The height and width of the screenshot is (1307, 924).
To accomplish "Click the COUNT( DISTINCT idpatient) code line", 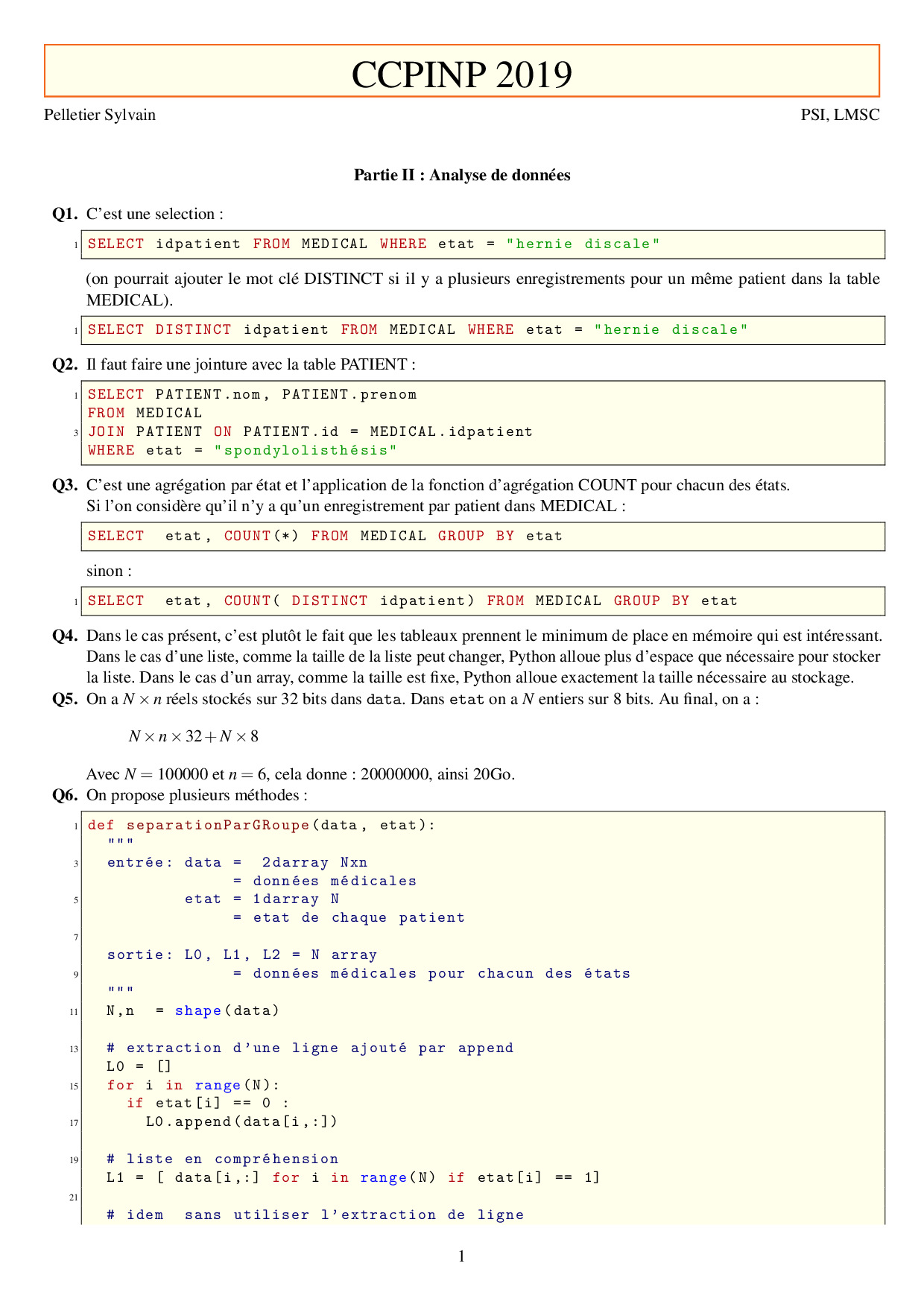I will click(x=412, y=601).
